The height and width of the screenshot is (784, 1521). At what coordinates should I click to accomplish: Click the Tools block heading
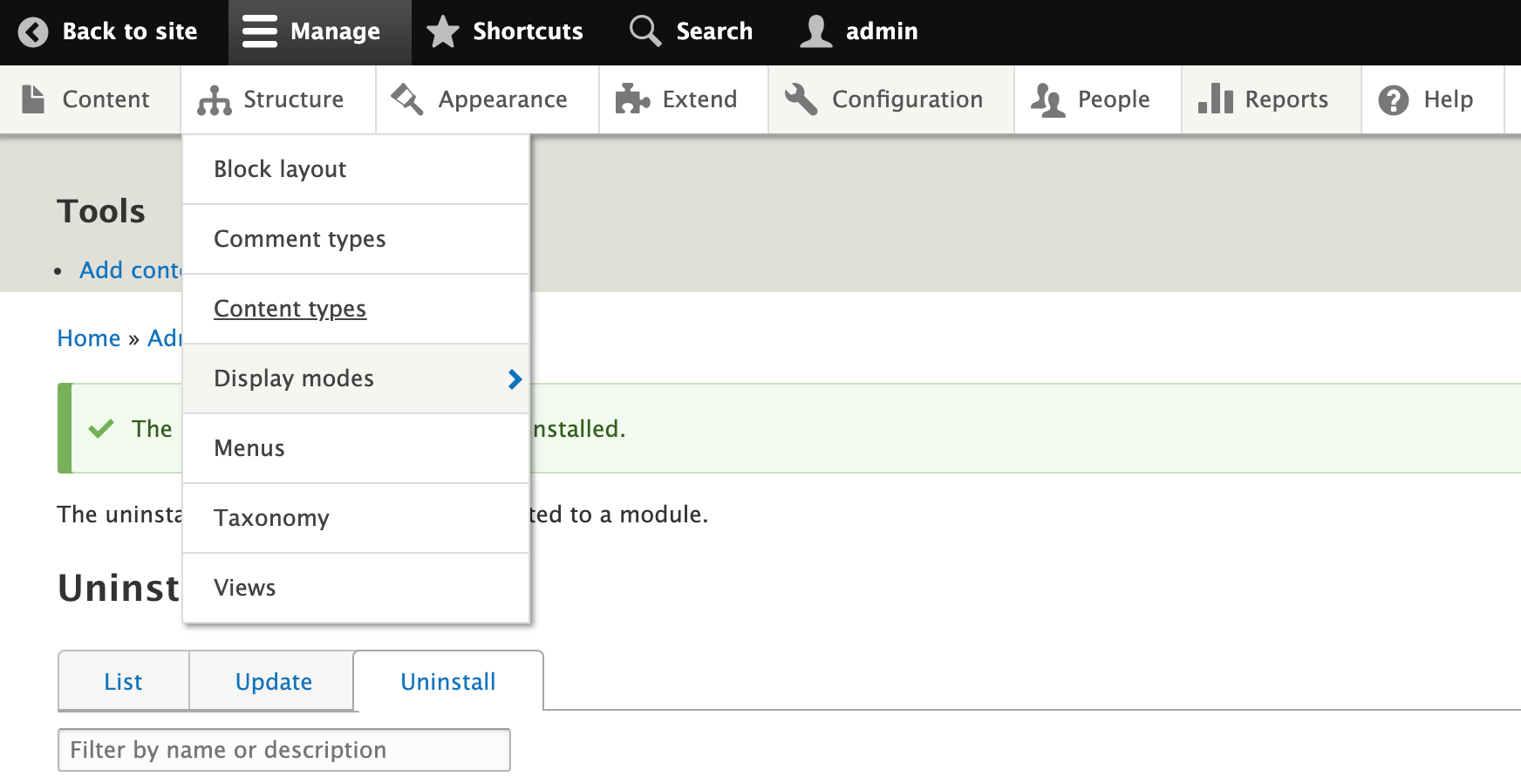click(x=101, y=211)
